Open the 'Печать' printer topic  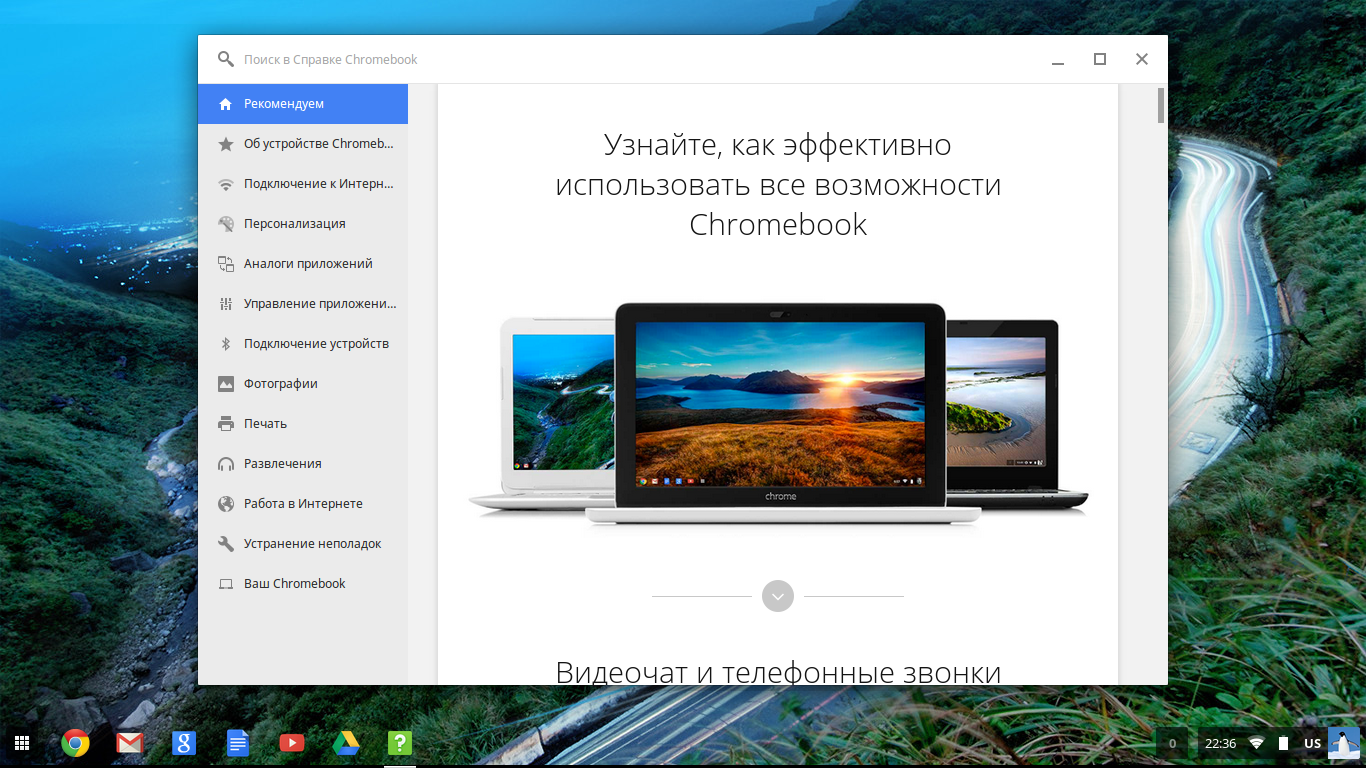(x=303, y=424)
